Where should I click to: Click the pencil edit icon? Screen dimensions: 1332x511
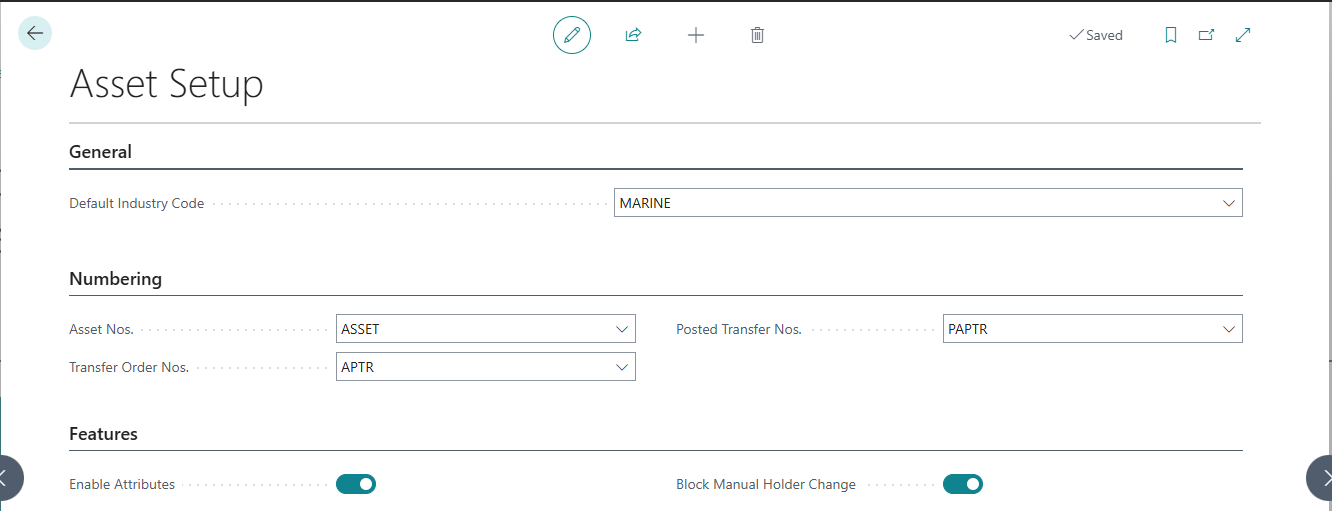pyautogui.click(x=572, y=35)
